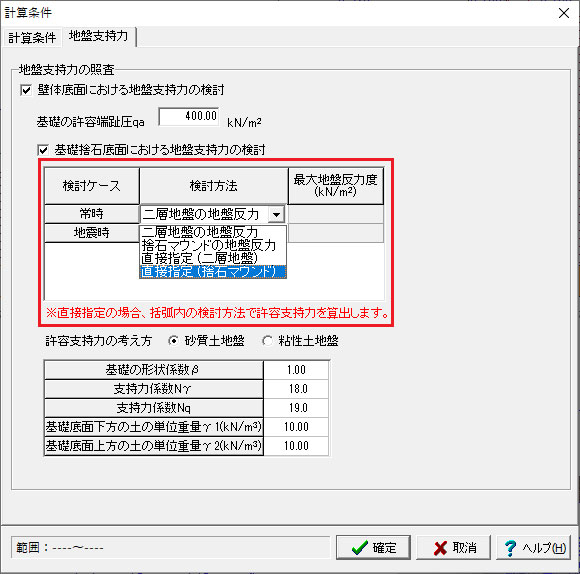This screenshot has height=574, width=580.
Task: Edit the 支持力係数Nγ value cell
Action: [x=296, y=389]
